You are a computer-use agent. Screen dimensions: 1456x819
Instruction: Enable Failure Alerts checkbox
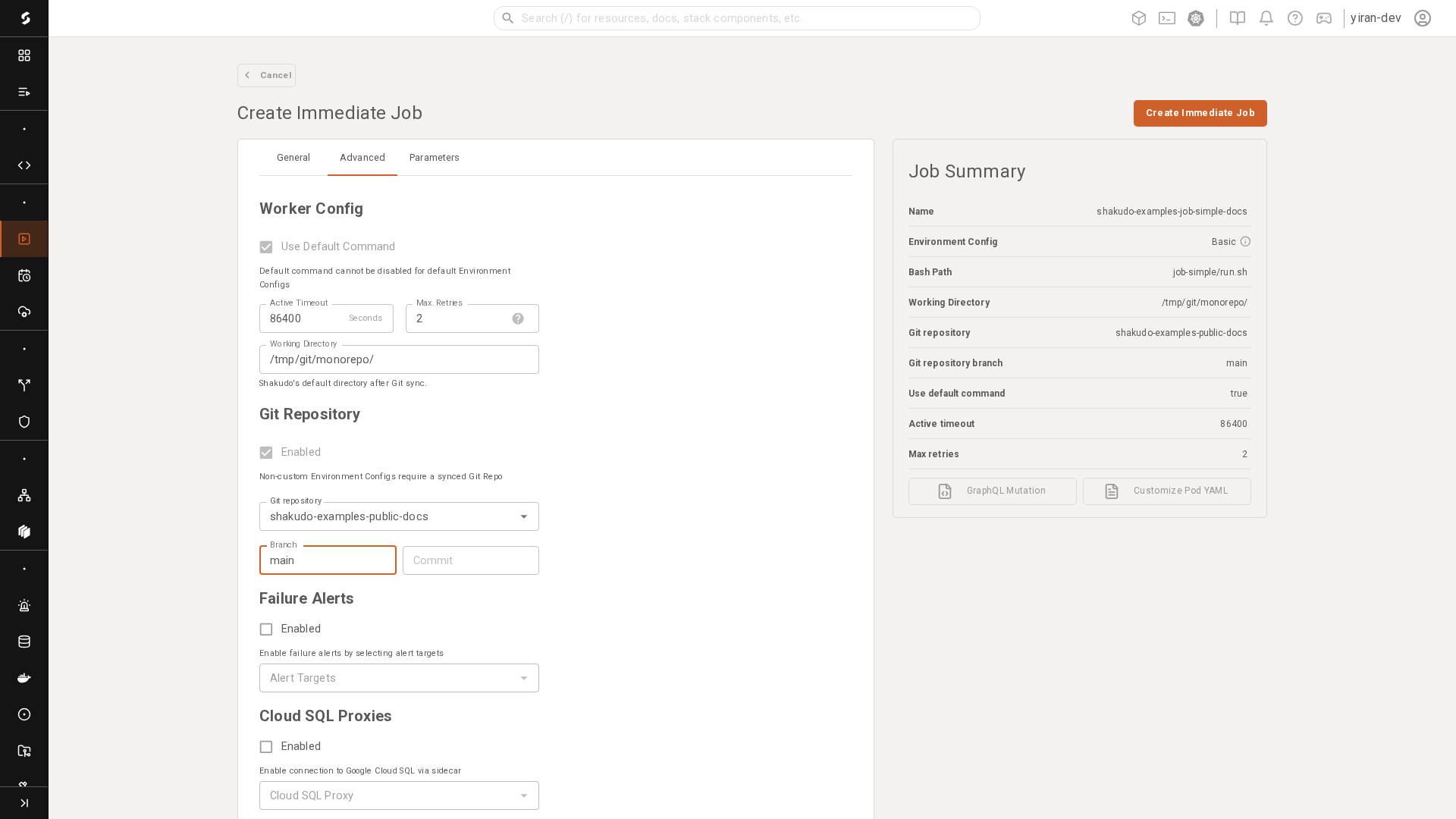click(265, 629)
